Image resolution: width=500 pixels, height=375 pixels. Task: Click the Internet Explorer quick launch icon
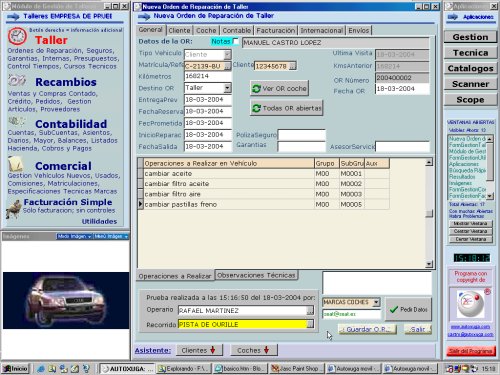41,369
